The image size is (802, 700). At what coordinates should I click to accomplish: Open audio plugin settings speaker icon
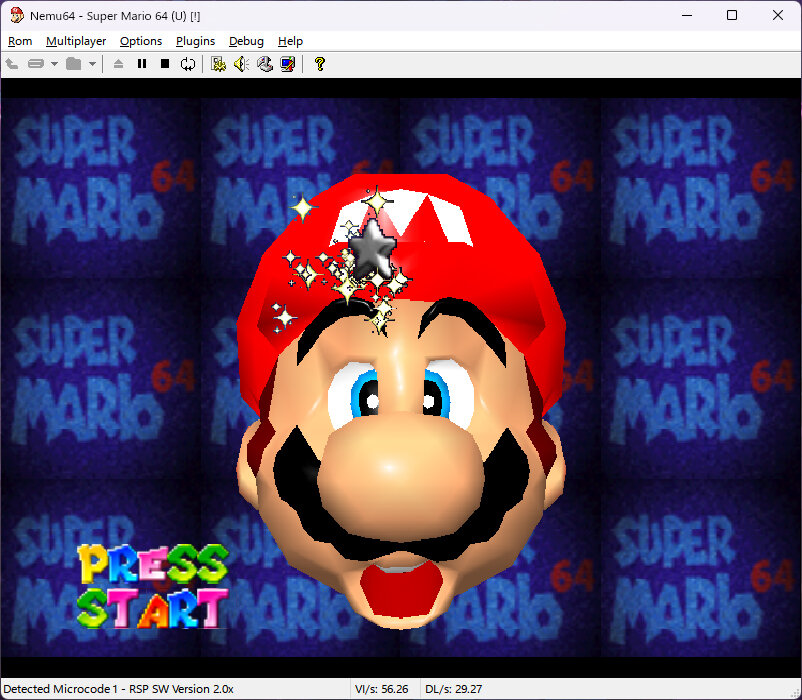[241, 64]
